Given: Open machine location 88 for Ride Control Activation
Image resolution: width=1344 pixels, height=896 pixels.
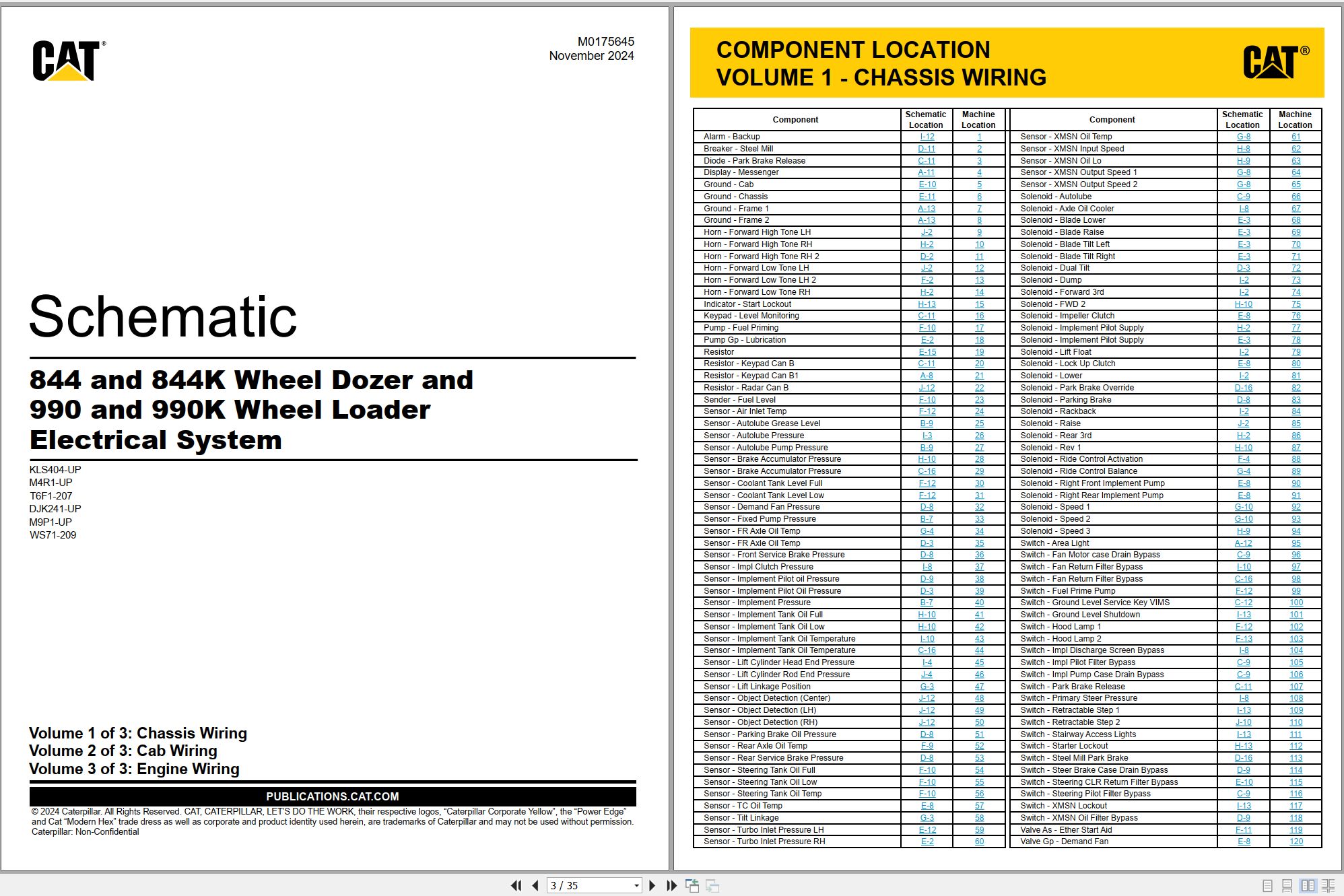Looking at the screenshot, I should [1296, 459].
